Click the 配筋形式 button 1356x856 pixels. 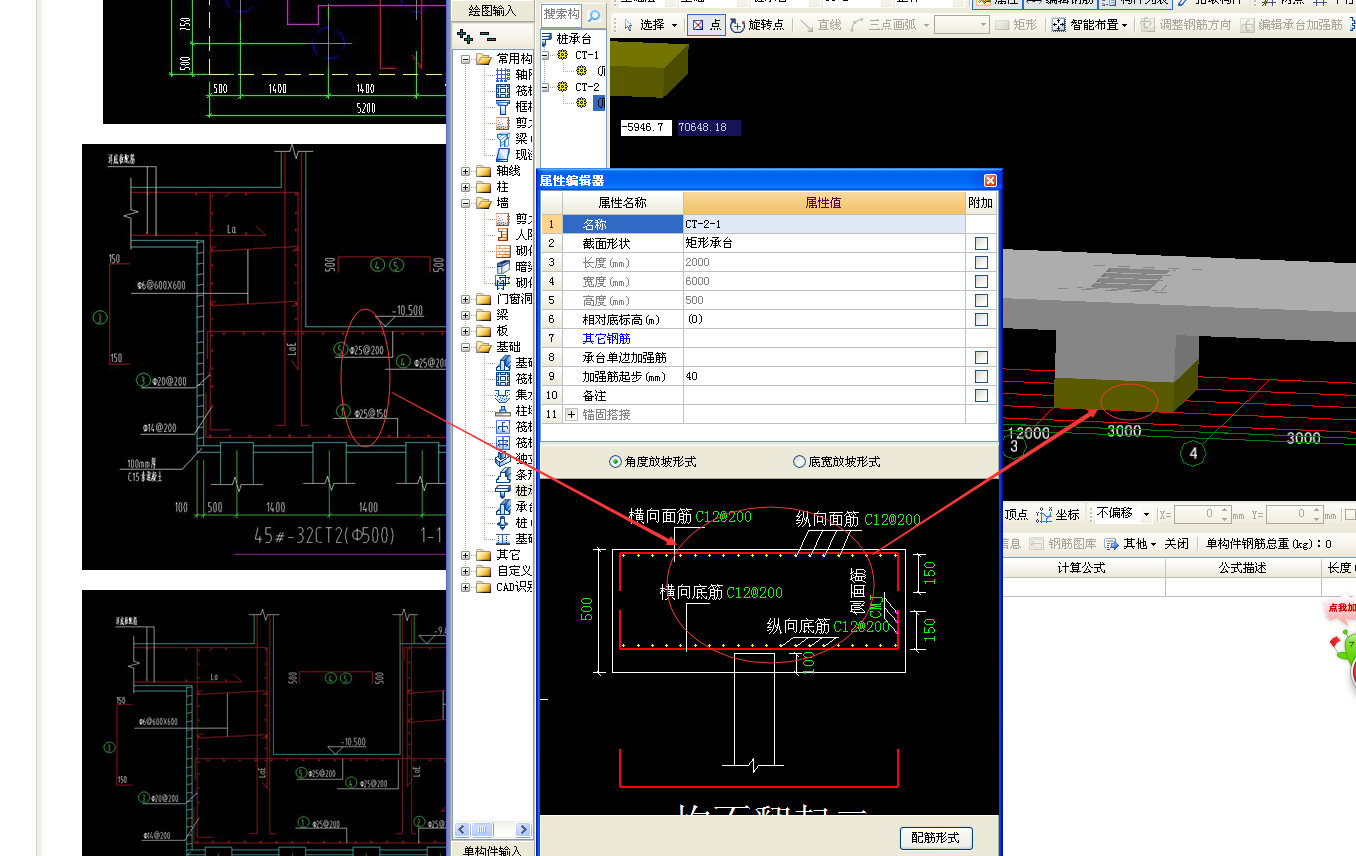point(936,838)
